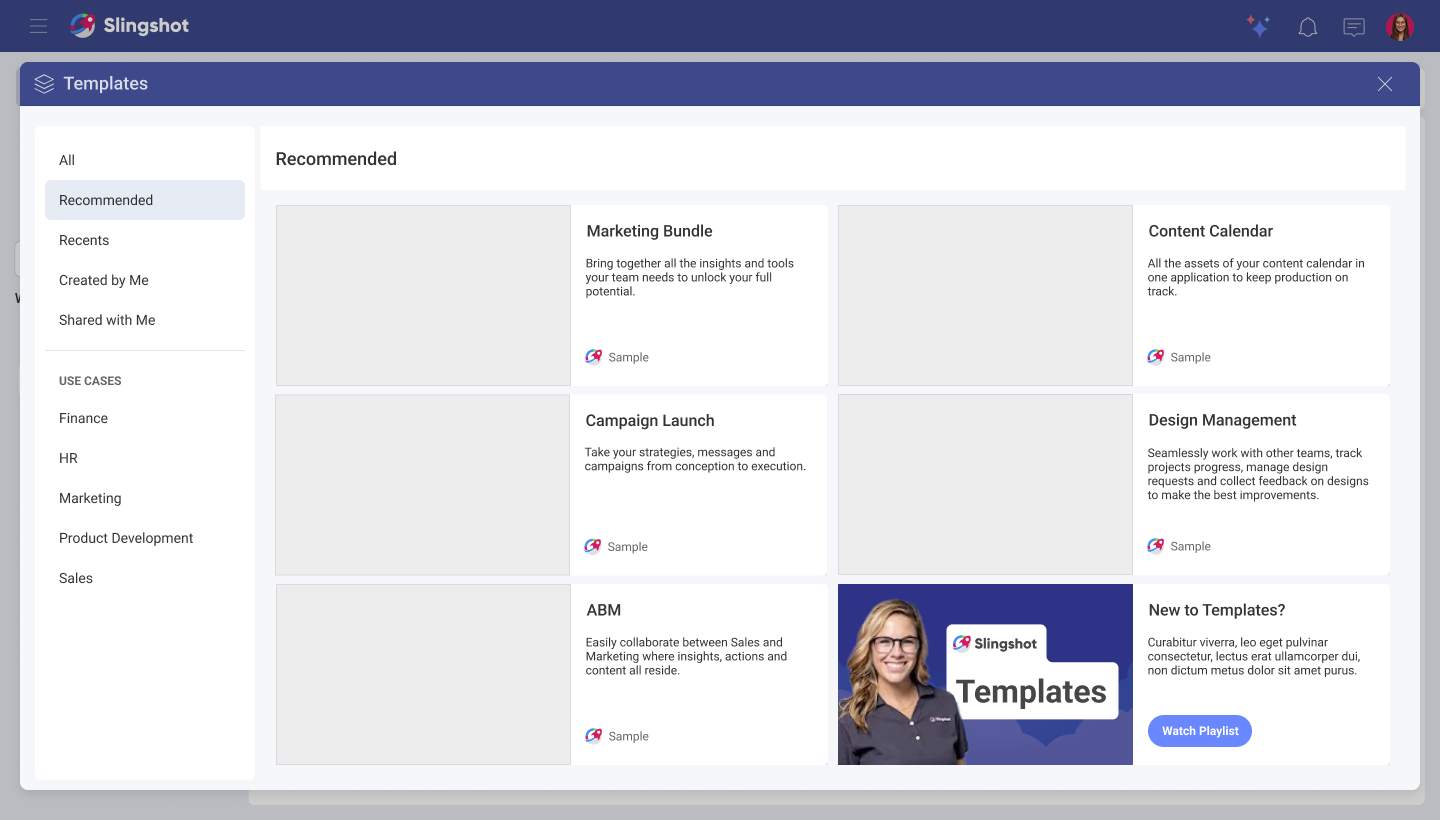Click the 'Curabitur viverra' description paragraph
Image resolution: width=1440 pixels, height=820 pixels.
(x=1254, y=656)
